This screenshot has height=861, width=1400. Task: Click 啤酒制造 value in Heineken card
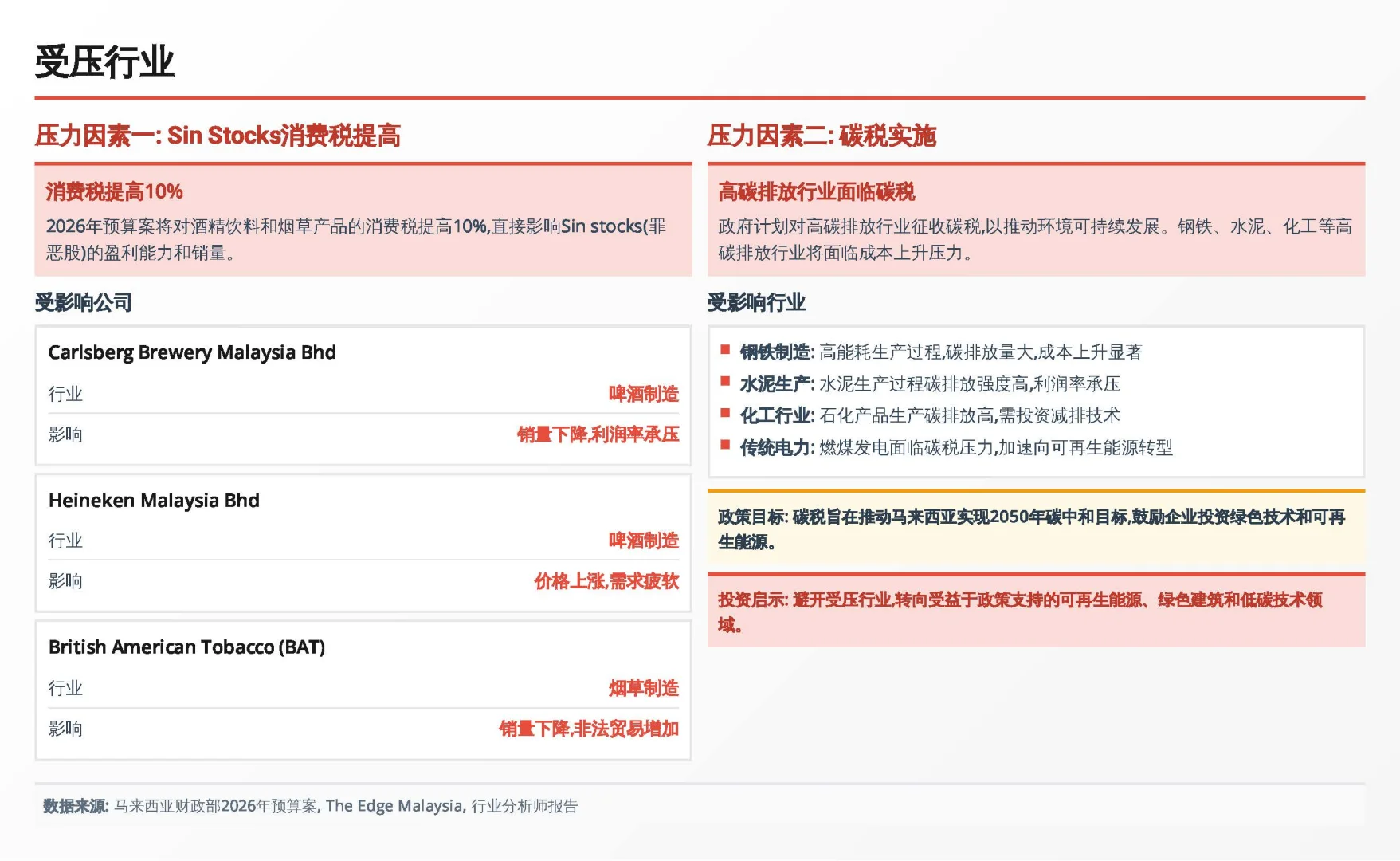click(x=644, y=541)
